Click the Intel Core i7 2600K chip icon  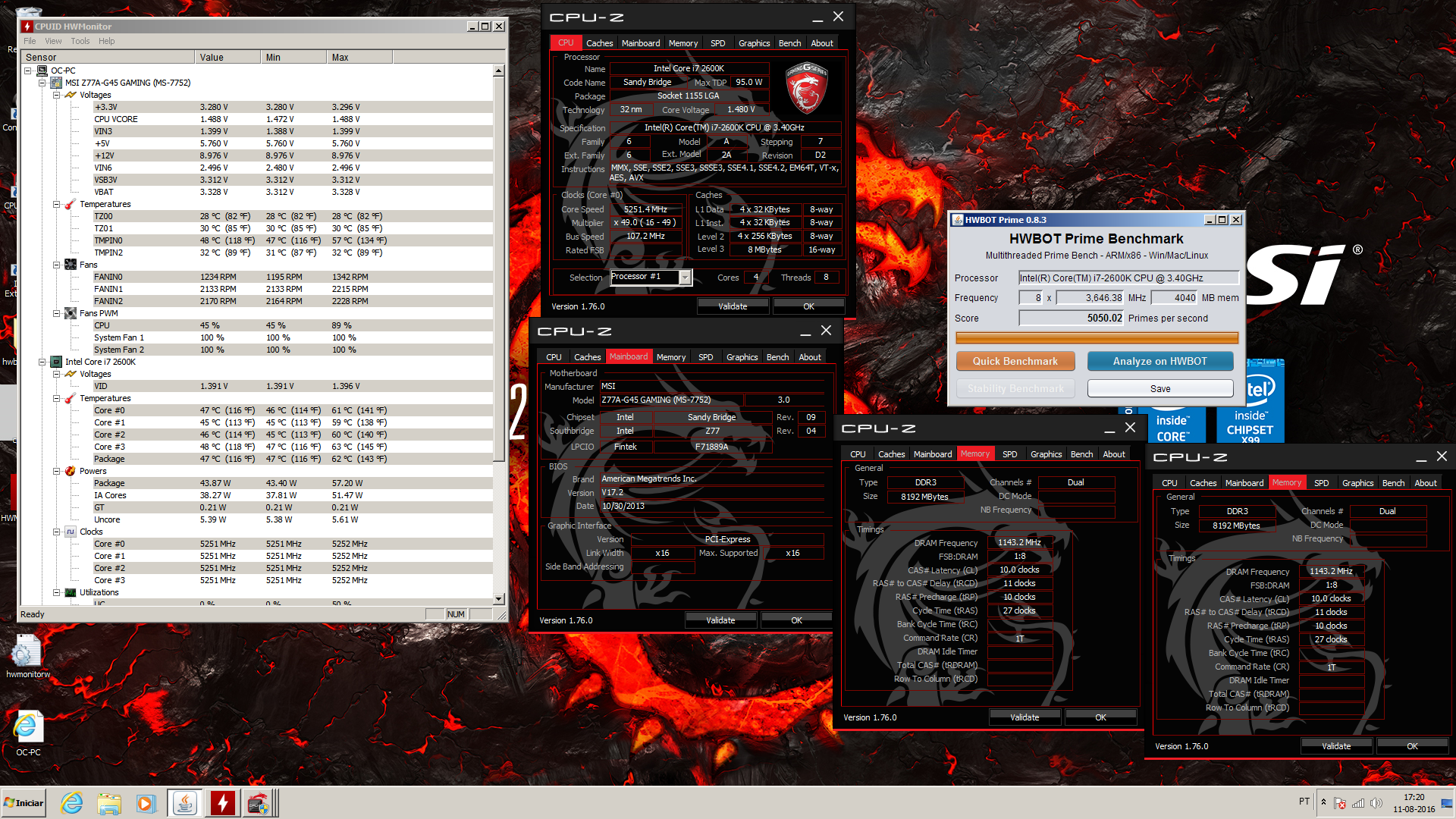click(57, 362)
